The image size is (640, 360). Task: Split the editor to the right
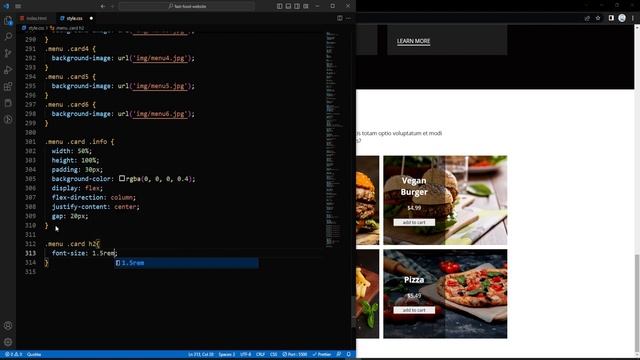(340, 18)
